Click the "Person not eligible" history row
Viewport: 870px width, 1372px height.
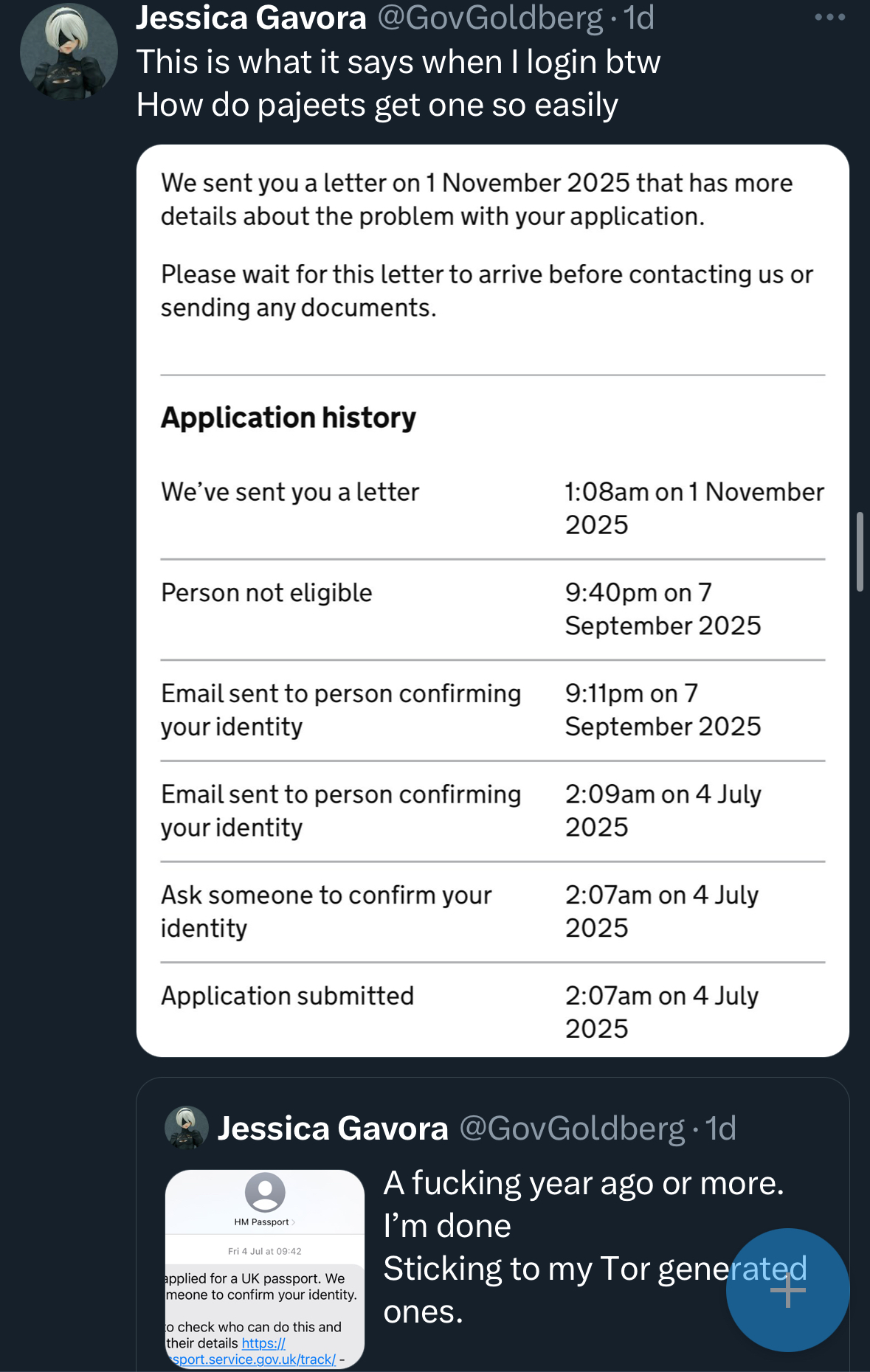click(492, 609)
